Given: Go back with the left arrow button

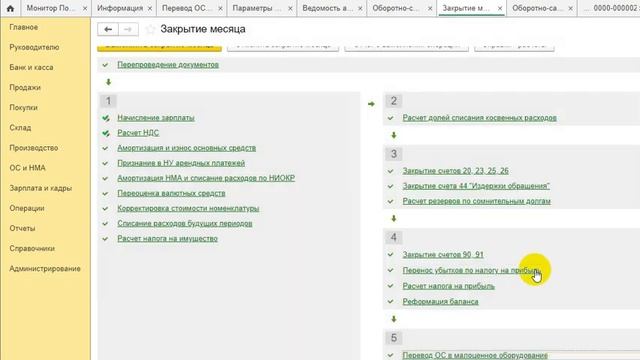Looking at the screenshot, I should click(x=108, y=29).
